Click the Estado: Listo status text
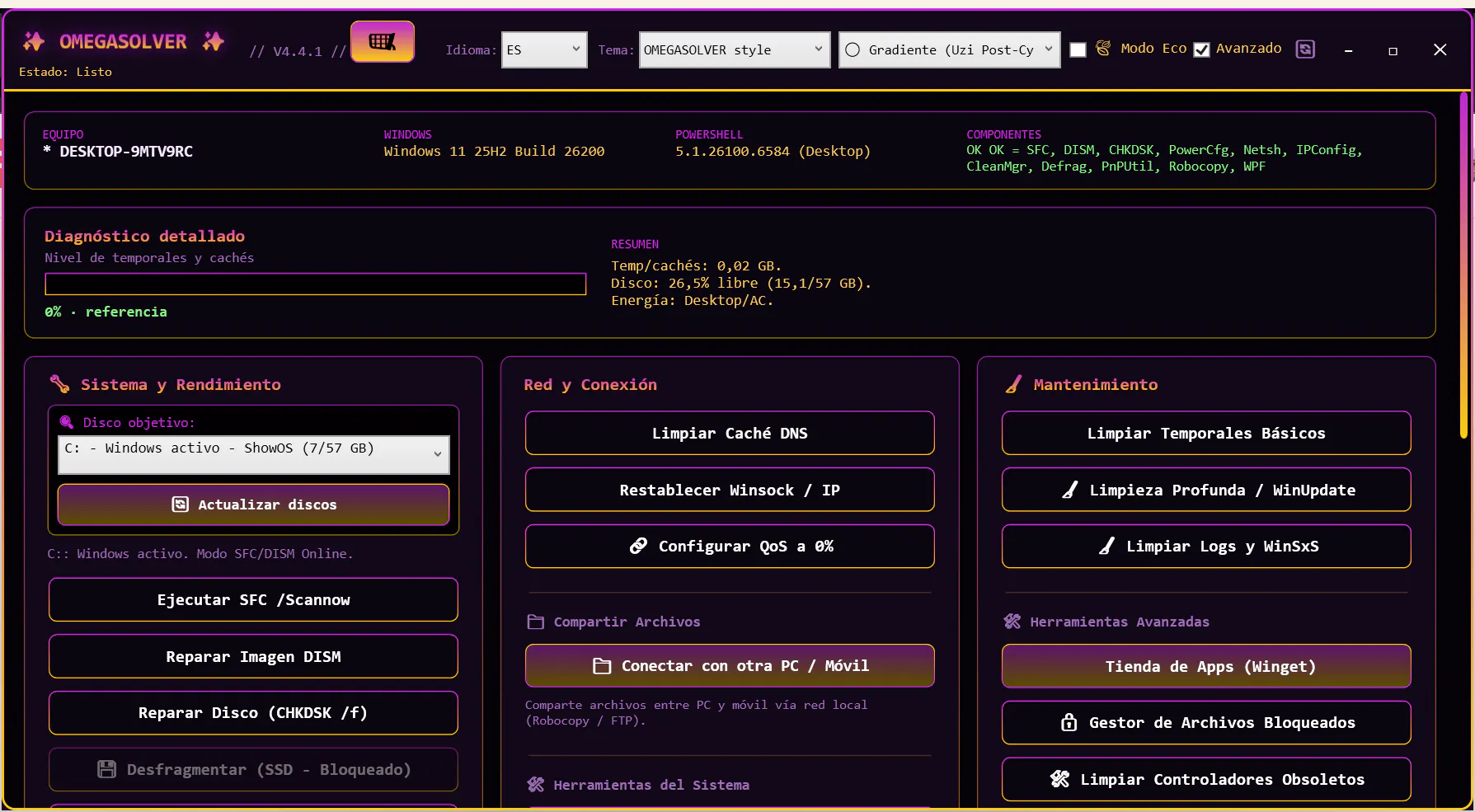This screenshot has width=1475, height=812. [x=65, y=73]
